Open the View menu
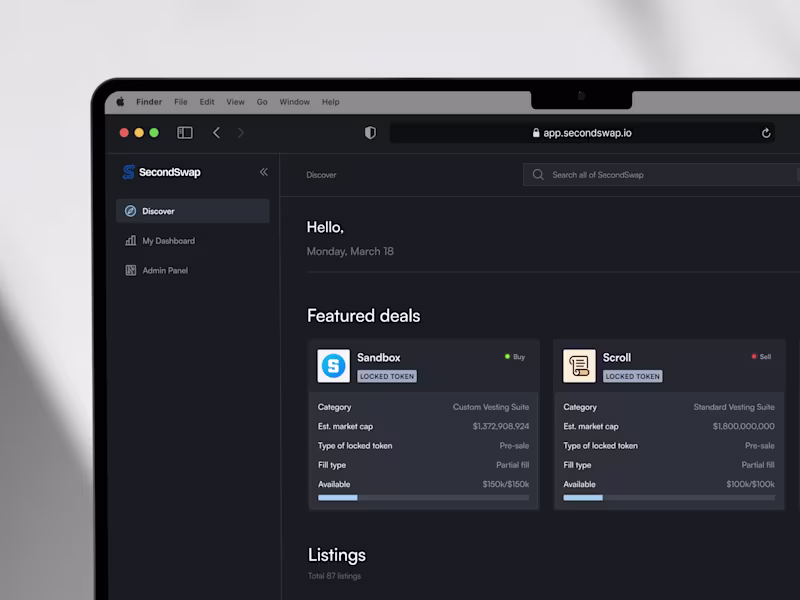The image size is (800, 600). 235,102
